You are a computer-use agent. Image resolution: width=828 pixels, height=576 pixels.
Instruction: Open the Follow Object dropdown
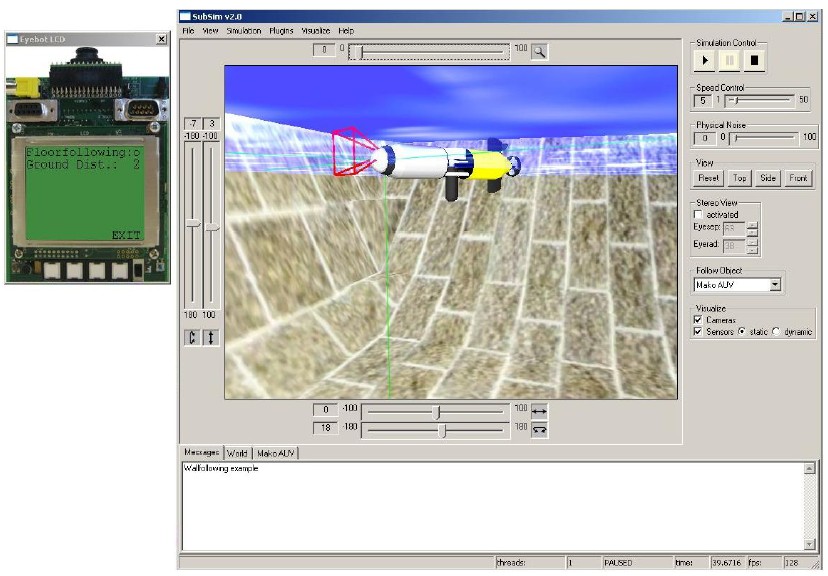775,285
